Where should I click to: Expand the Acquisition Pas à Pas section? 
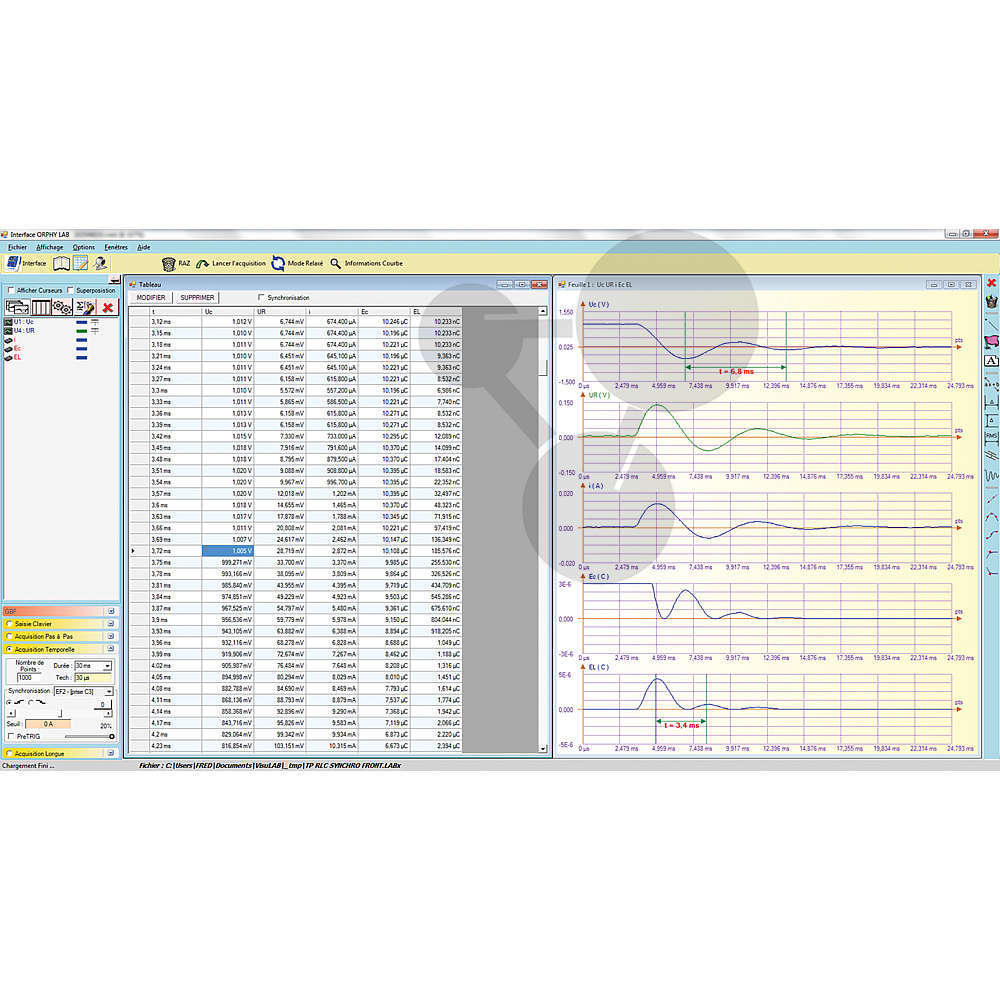(x=111, y=636)
